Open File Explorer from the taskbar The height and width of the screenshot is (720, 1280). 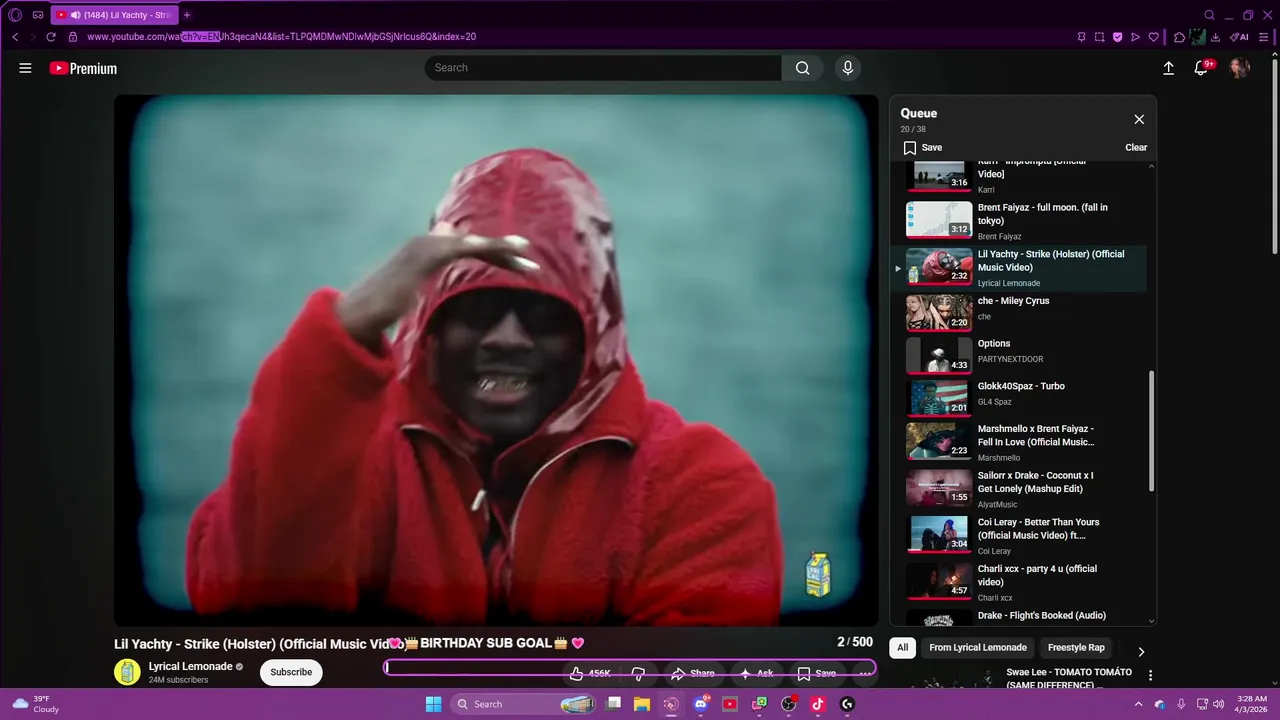pyautogui.click(x=642, y=704)
